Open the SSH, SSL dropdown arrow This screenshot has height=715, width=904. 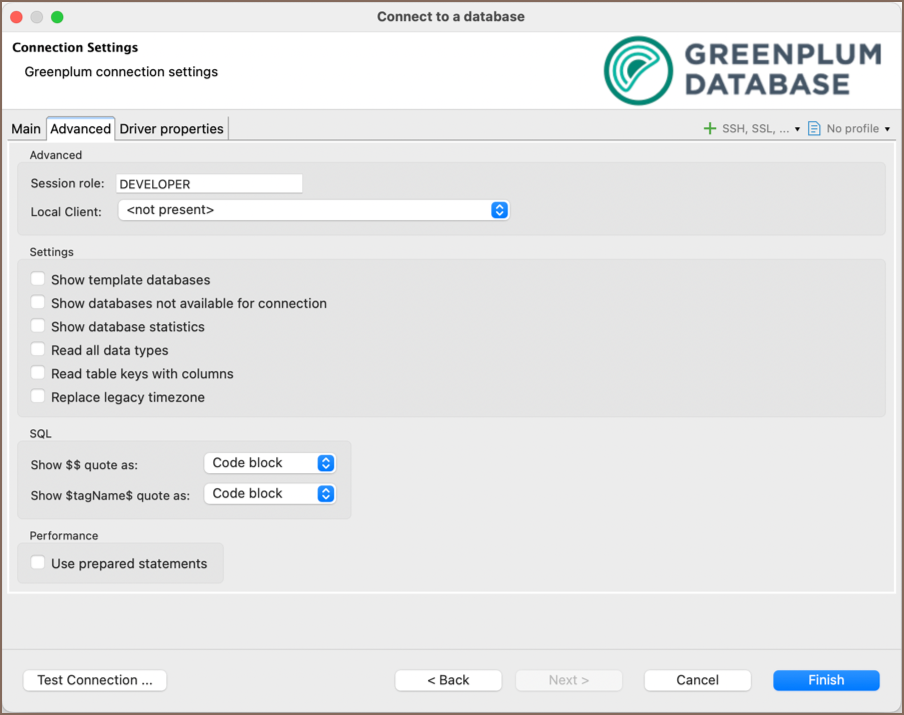(x=797, y=129)
